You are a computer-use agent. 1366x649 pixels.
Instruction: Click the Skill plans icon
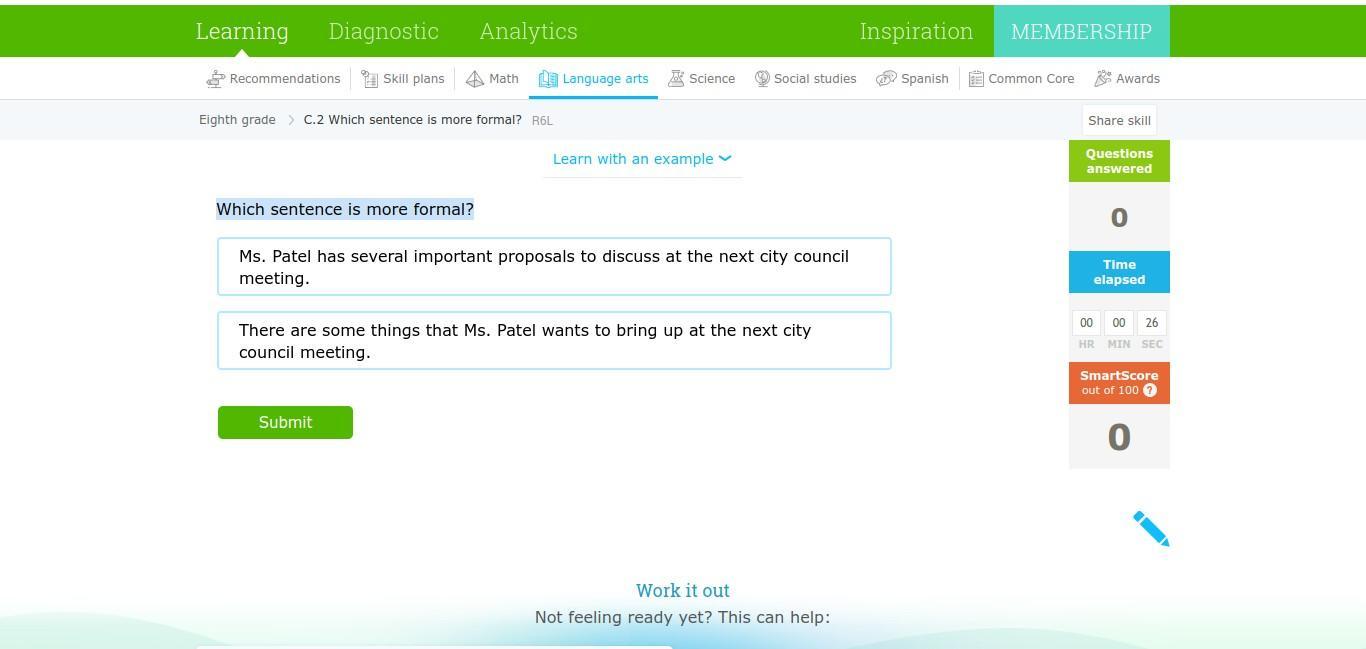369,79
